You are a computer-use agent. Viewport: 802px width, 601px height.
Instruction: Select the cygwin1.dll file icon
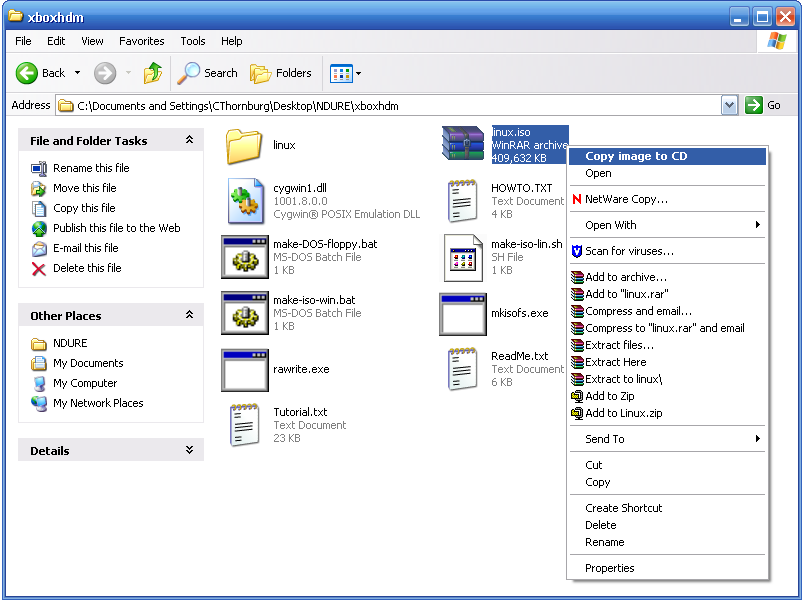tap(244, 200)
